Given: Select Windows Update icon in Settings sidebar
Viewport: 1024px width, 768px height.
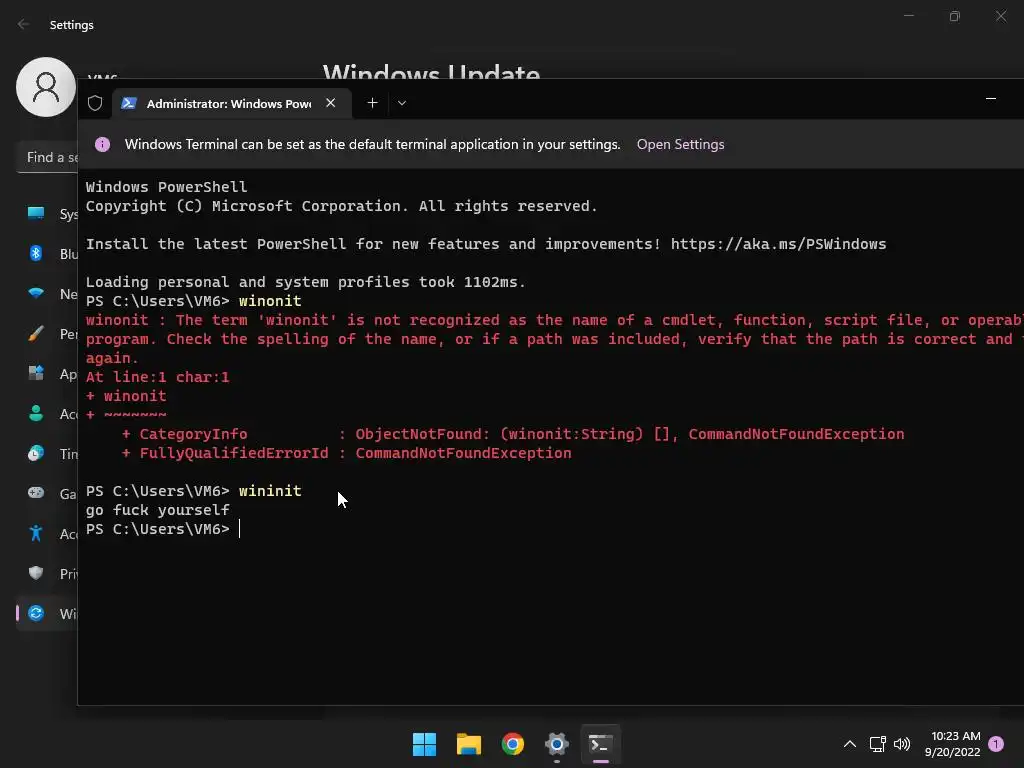Looking at the screenshot, I should coord(36,613).
